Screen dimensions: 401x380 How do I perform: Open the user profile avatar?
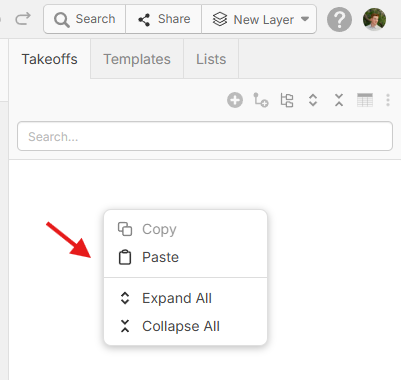coord(374,19)
